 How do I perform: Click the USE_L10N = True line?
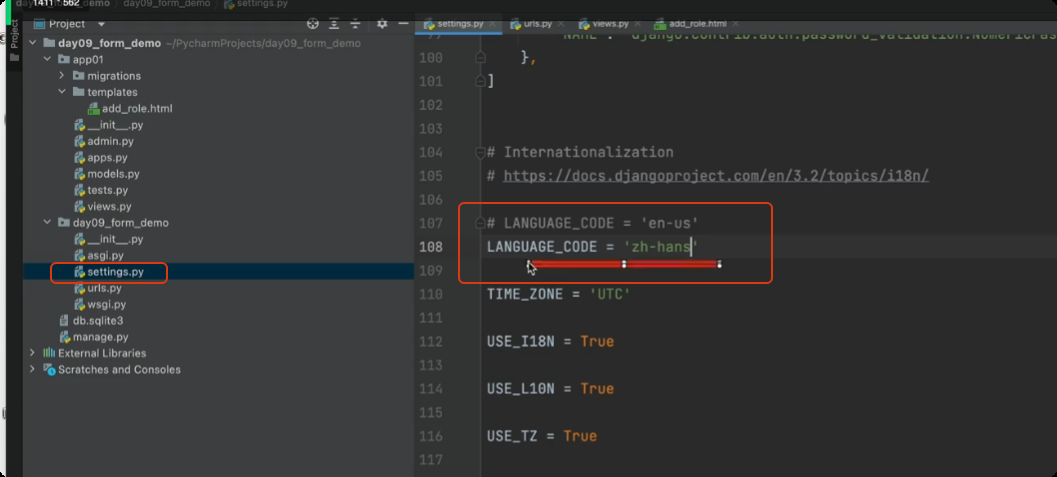[550, 389]
